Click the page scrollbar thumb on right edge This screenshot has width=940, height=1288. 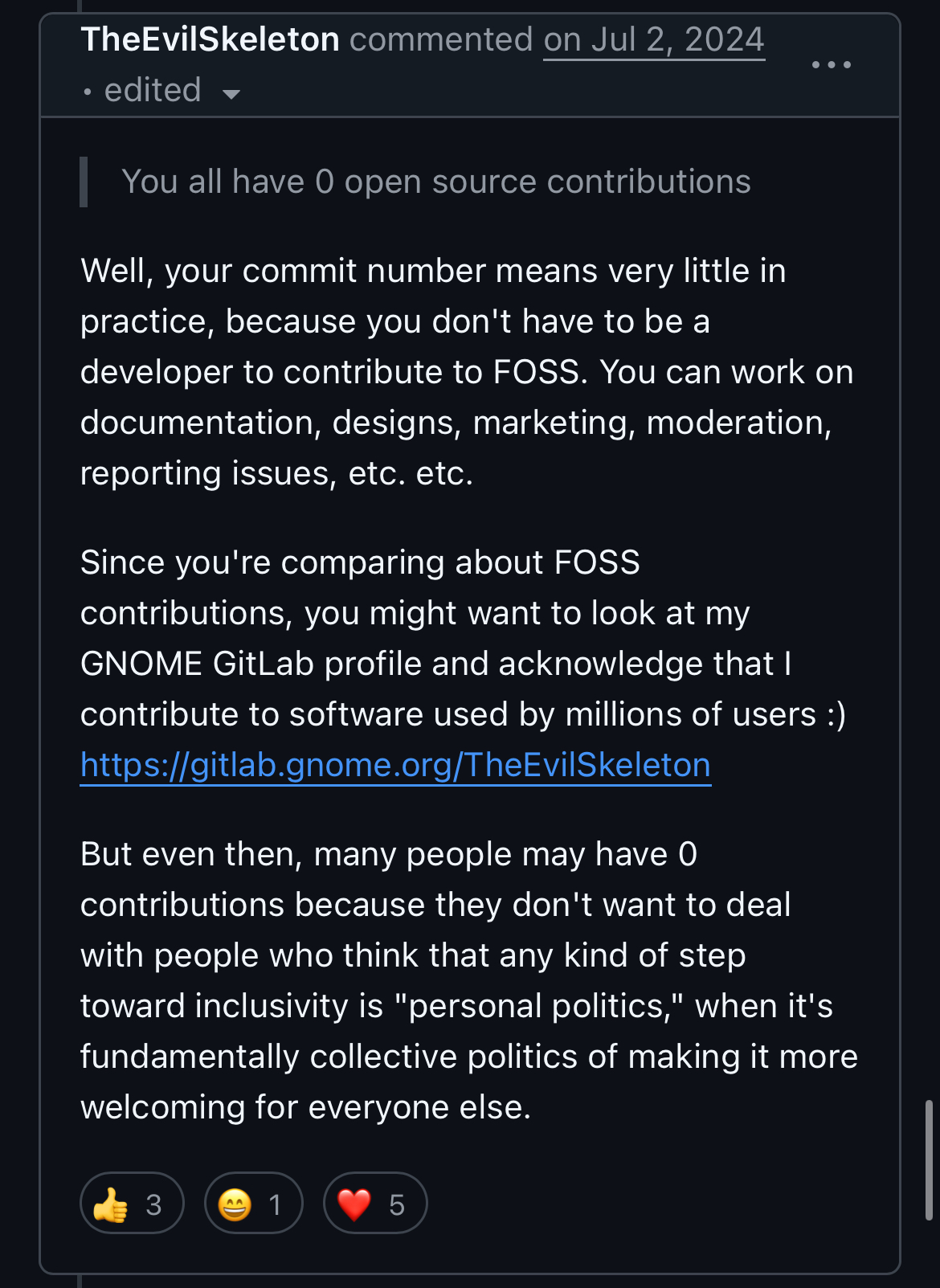point(929,1160)
